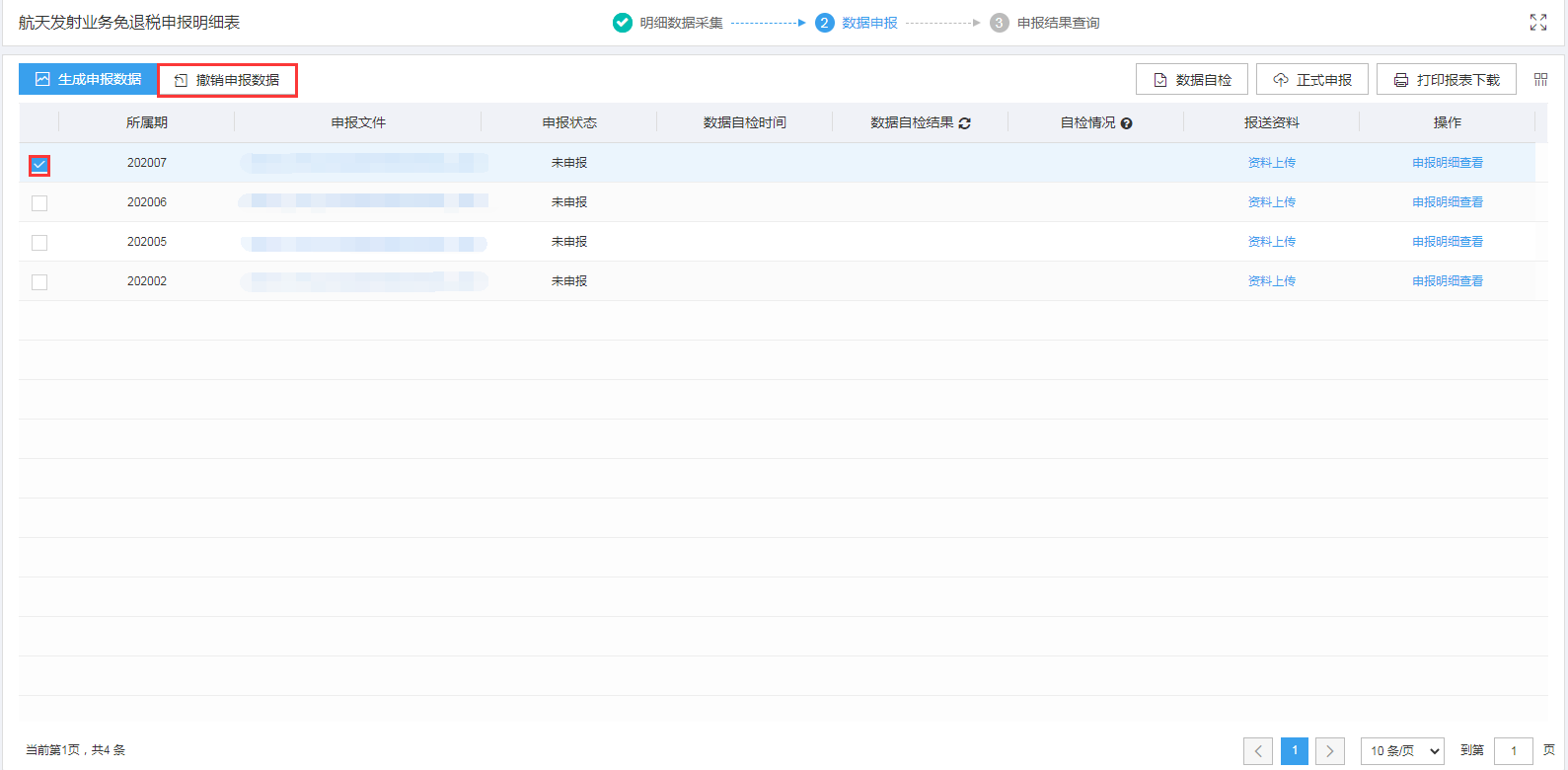Uncheck the 202007 row checkbox
The image size is (1568, 770).
pyautogui.click(x=39, y=165)
